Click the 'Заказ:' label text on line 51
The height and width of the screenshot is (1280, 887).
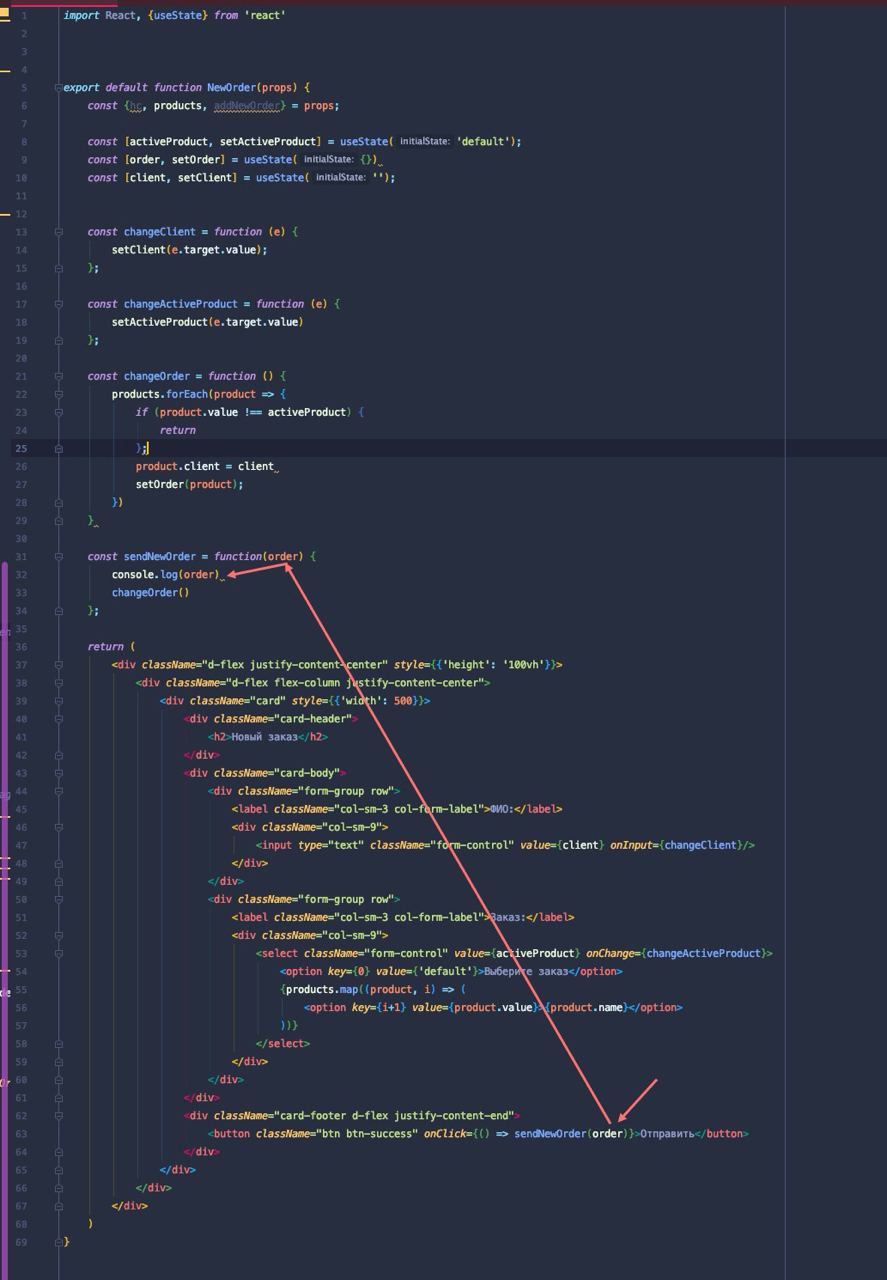click(x=506, y=917)
